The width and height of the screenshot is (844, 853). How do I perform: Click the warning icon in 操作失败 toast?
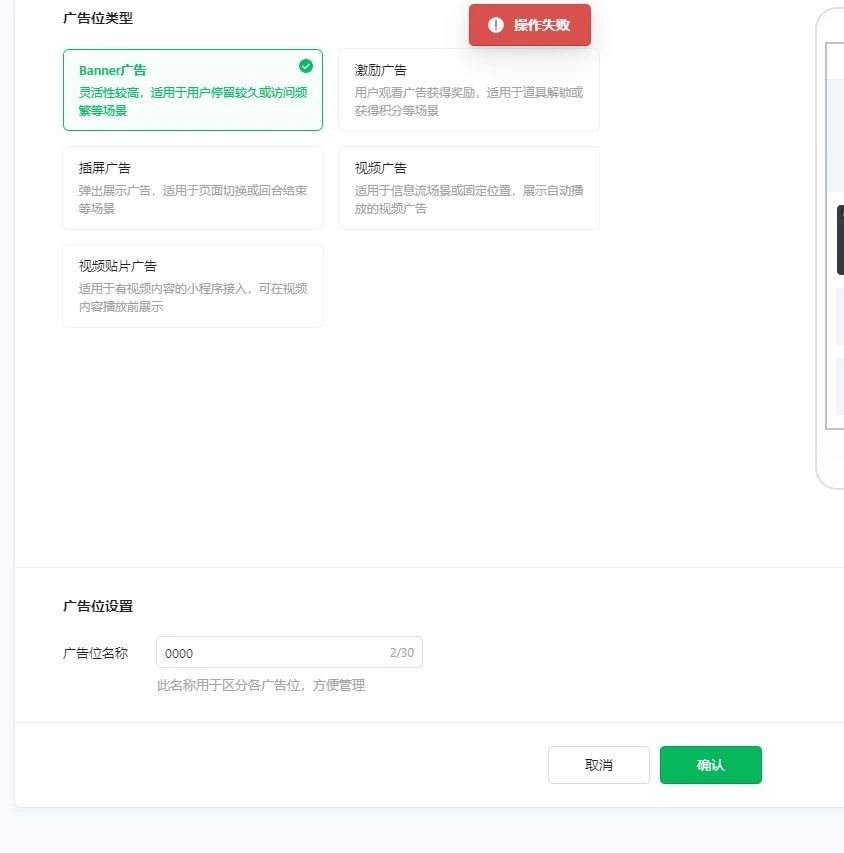pyautogui.click(x=495, y=25)
